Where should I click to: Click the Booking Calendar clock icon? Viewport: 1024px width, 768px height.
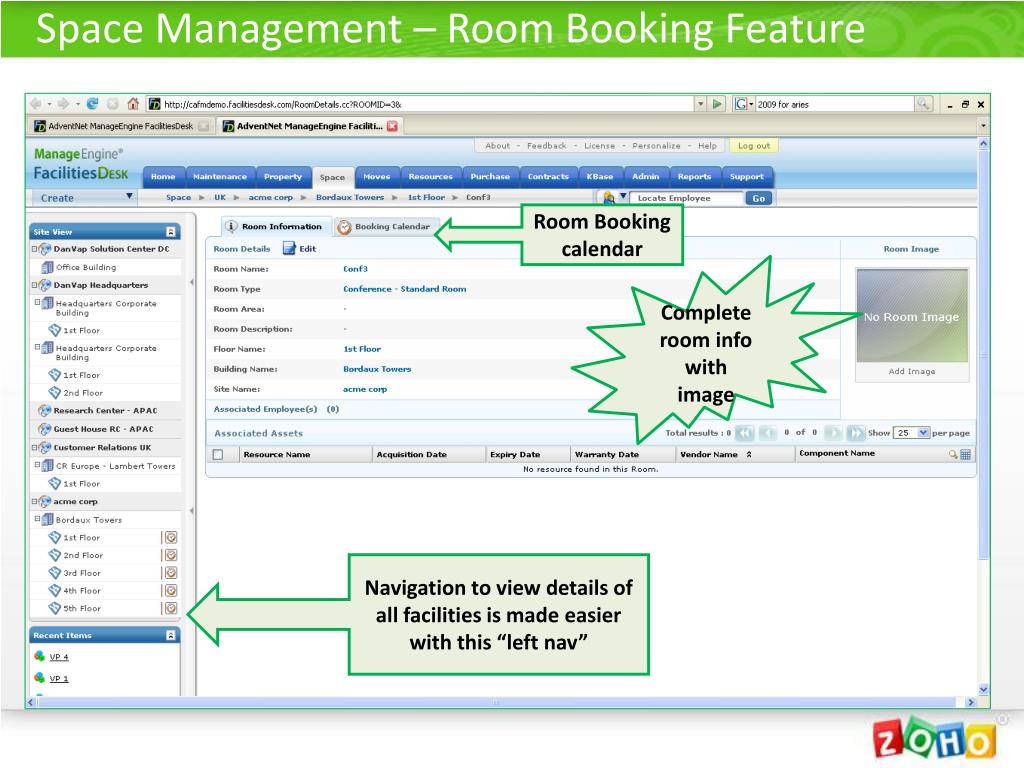click(x=344, y=227)
